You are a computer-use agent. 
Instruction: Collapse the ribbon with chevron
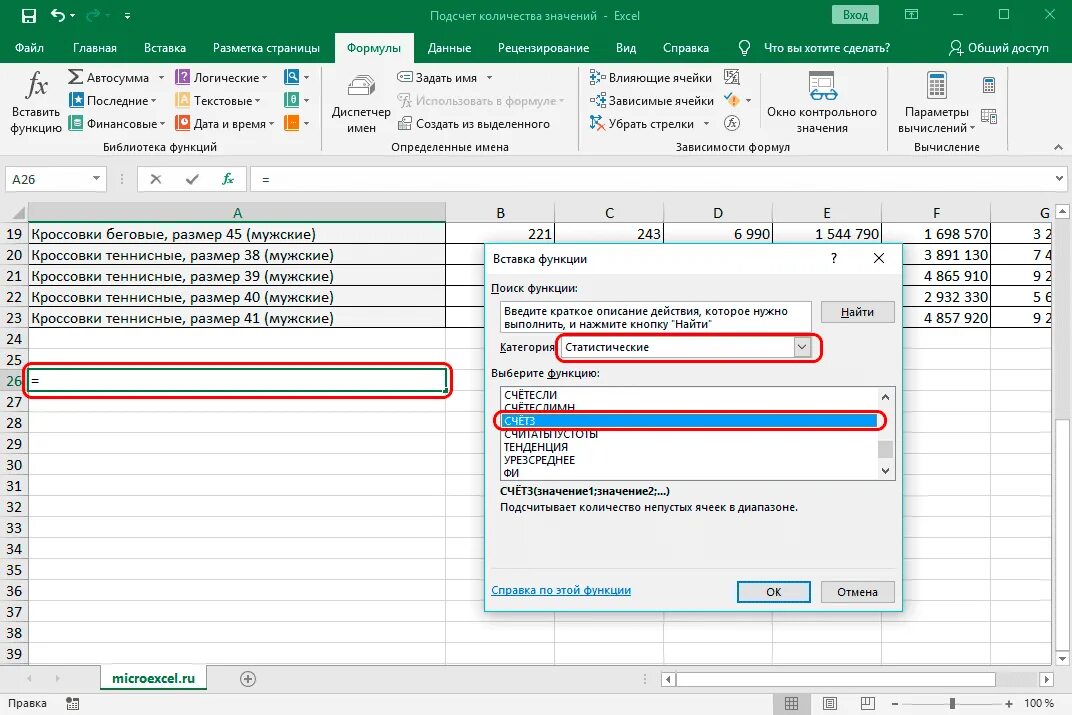[1058, 147]
